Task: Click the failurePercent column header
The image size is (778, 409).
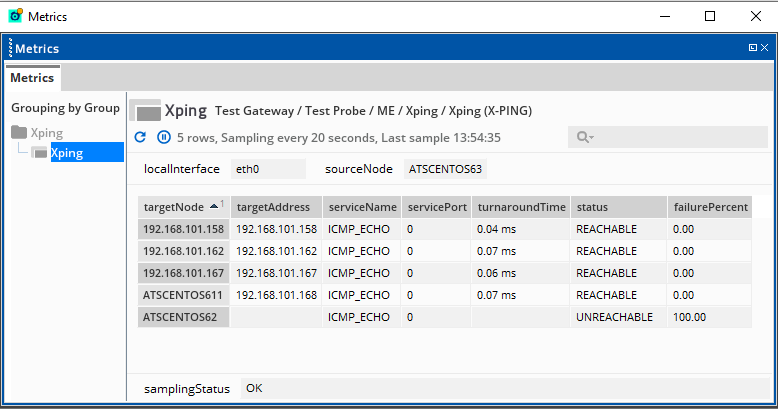Action: (x=708, y=207)
